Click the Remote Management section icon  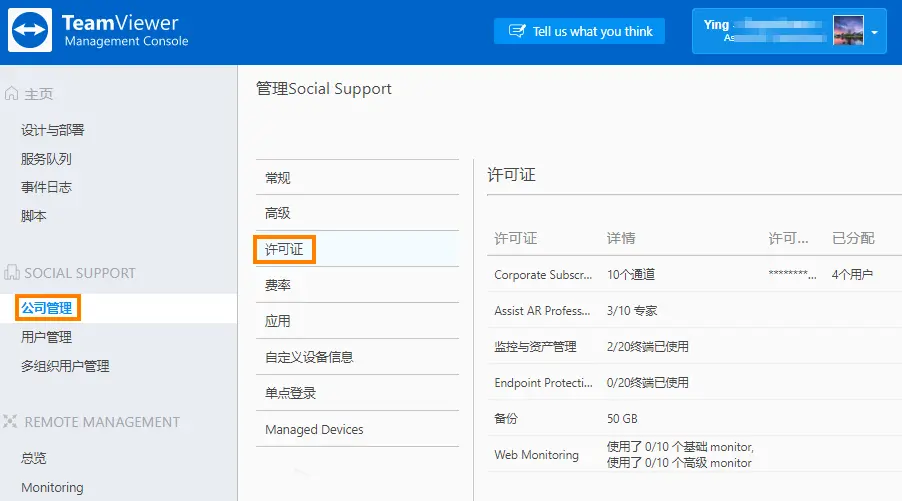coord(10,422)
